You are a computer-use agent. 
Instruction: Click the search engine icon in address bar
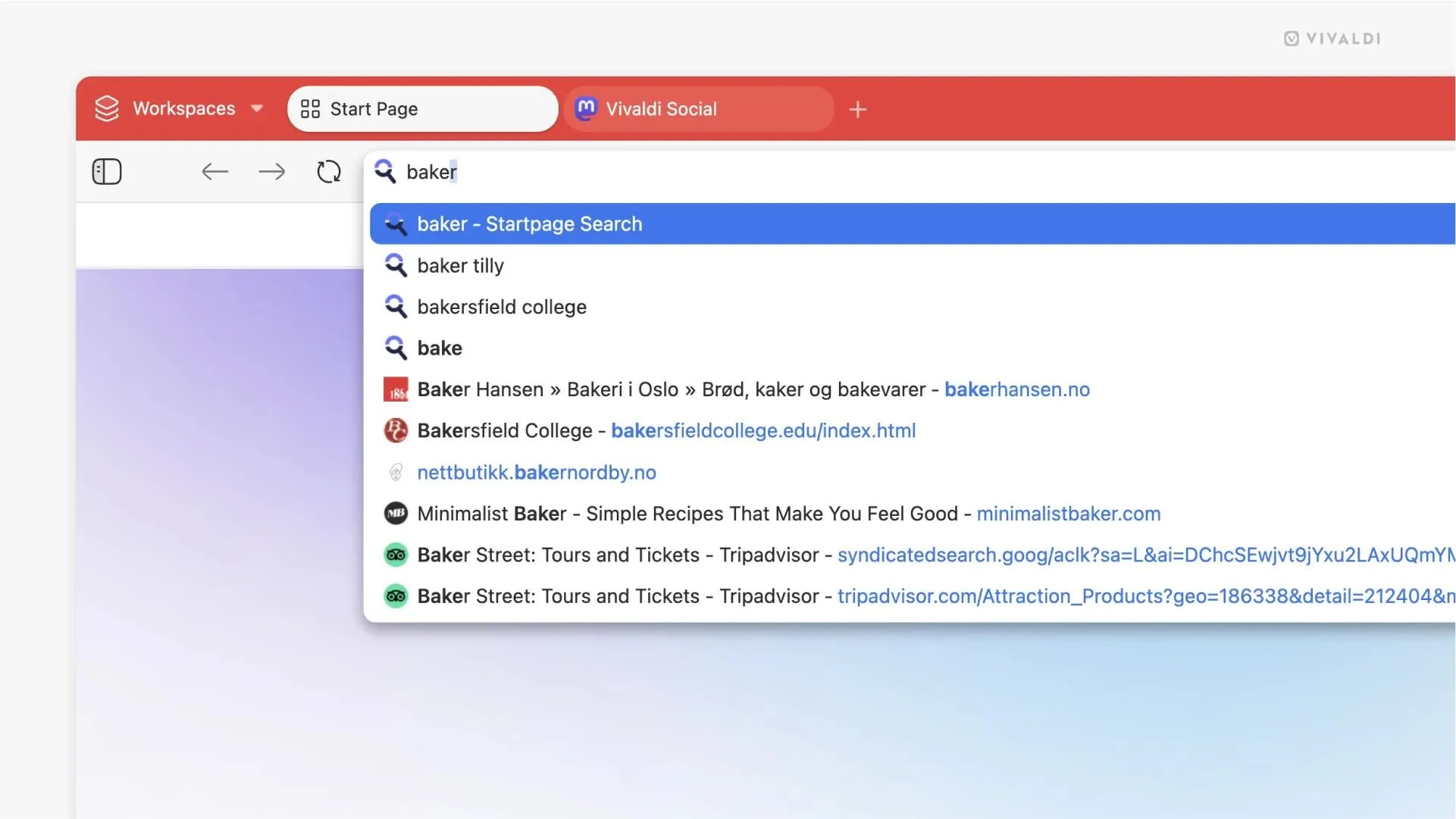pyautogui.click(x=385, y=172)
